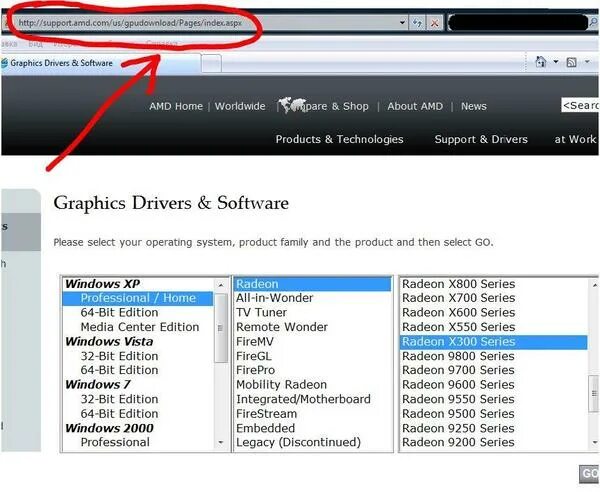Select FireMV product family
This screenshot has height=492, width=600.
[313, 342]
